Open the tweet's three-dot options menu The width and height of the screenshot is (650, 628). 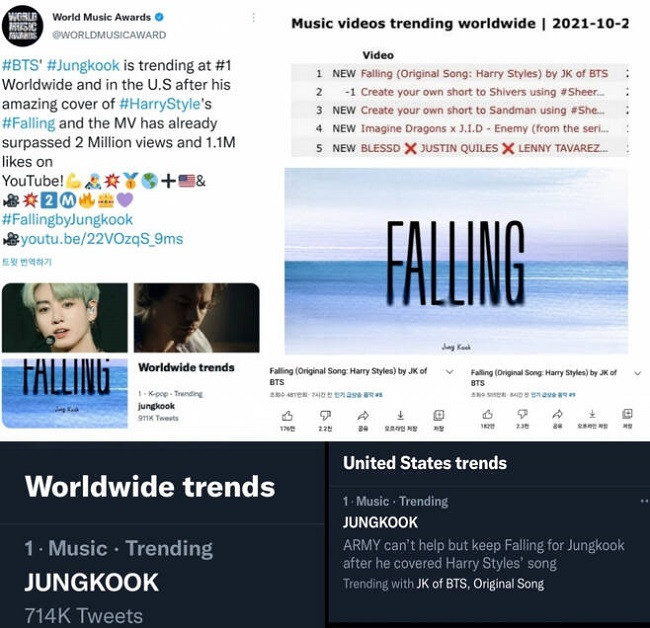(x=254, y=17)
